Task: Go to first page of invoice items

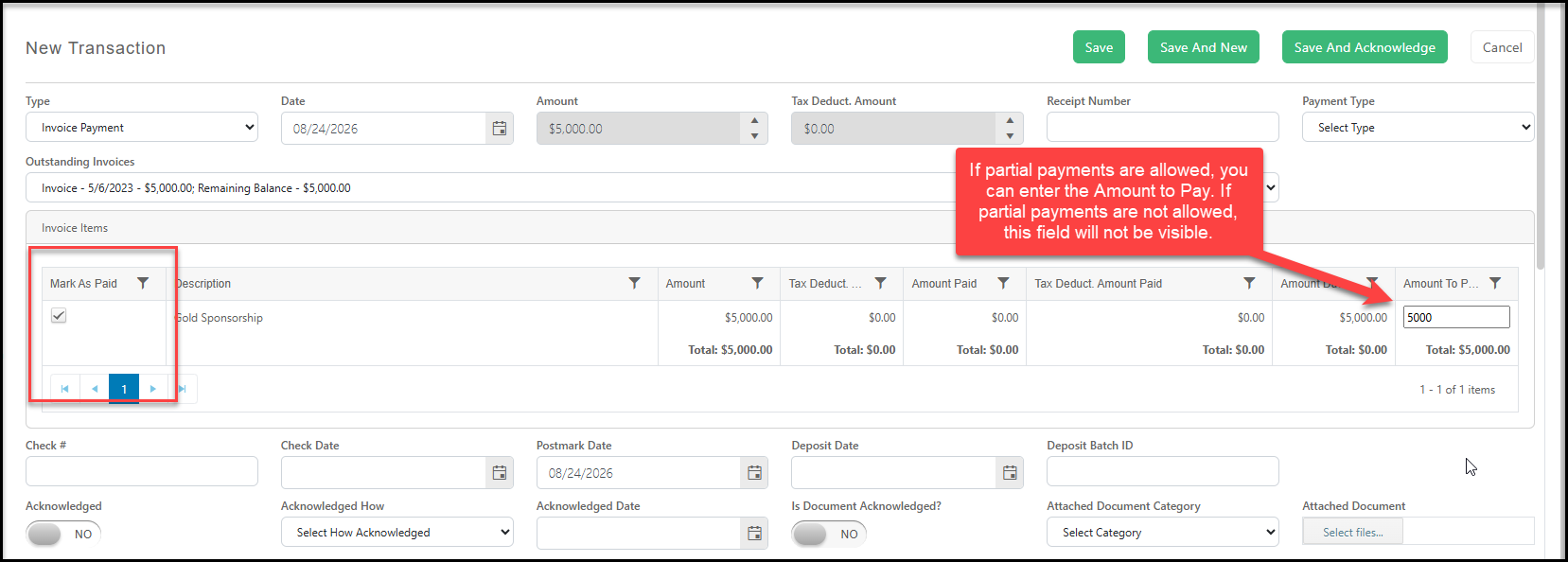Action: (64, 389)
